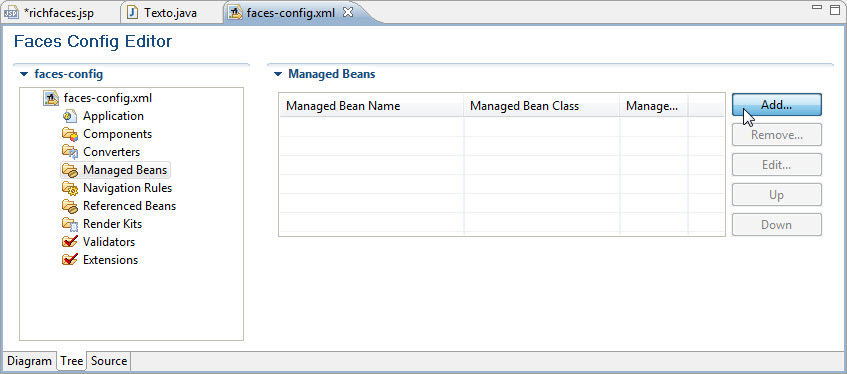Click the Converters folder icon
Viewport: 847px width, 374px height.
tap(70, 152)
